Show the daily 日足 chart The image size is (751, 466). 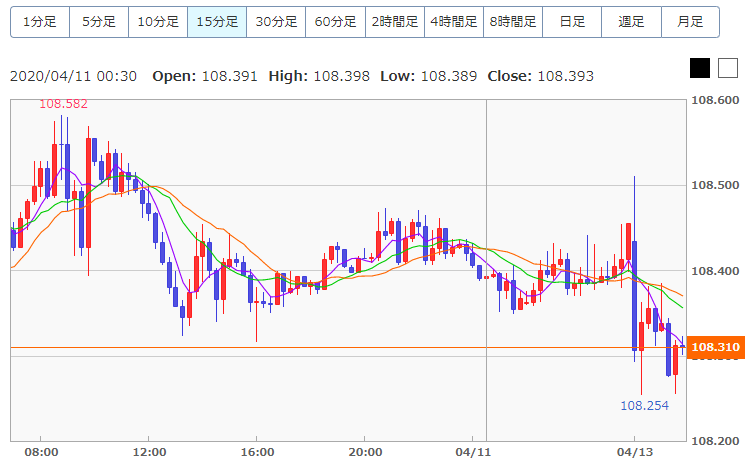point(572,21)
